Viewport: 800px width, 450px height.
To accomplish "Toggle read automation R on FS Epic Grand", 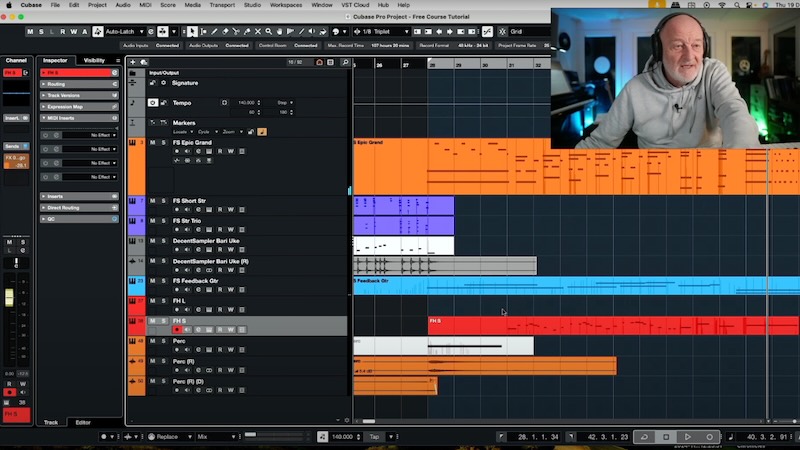I will tap(220, 152).
